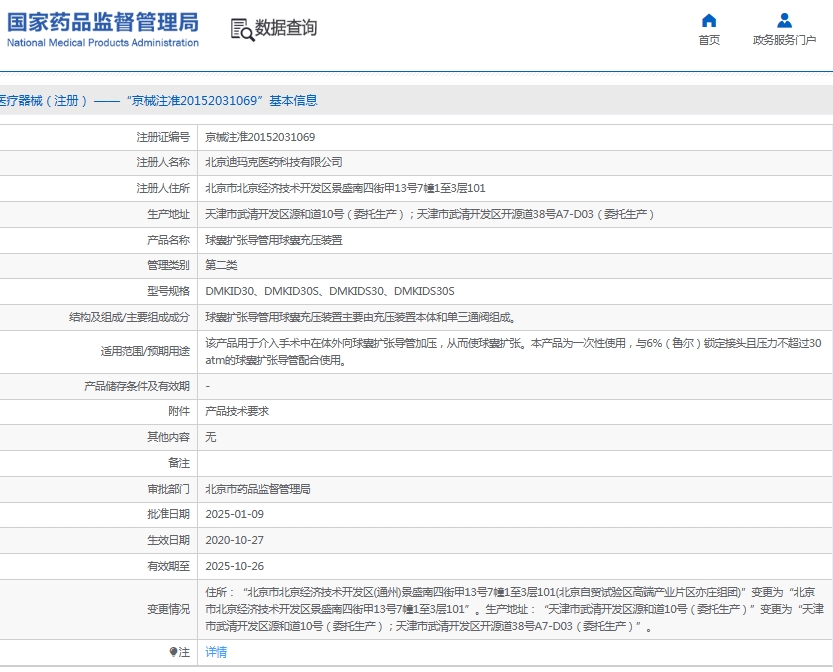Click the 结构及组成 description value
This screenshot has height=672, width=833.
point(360,318)
